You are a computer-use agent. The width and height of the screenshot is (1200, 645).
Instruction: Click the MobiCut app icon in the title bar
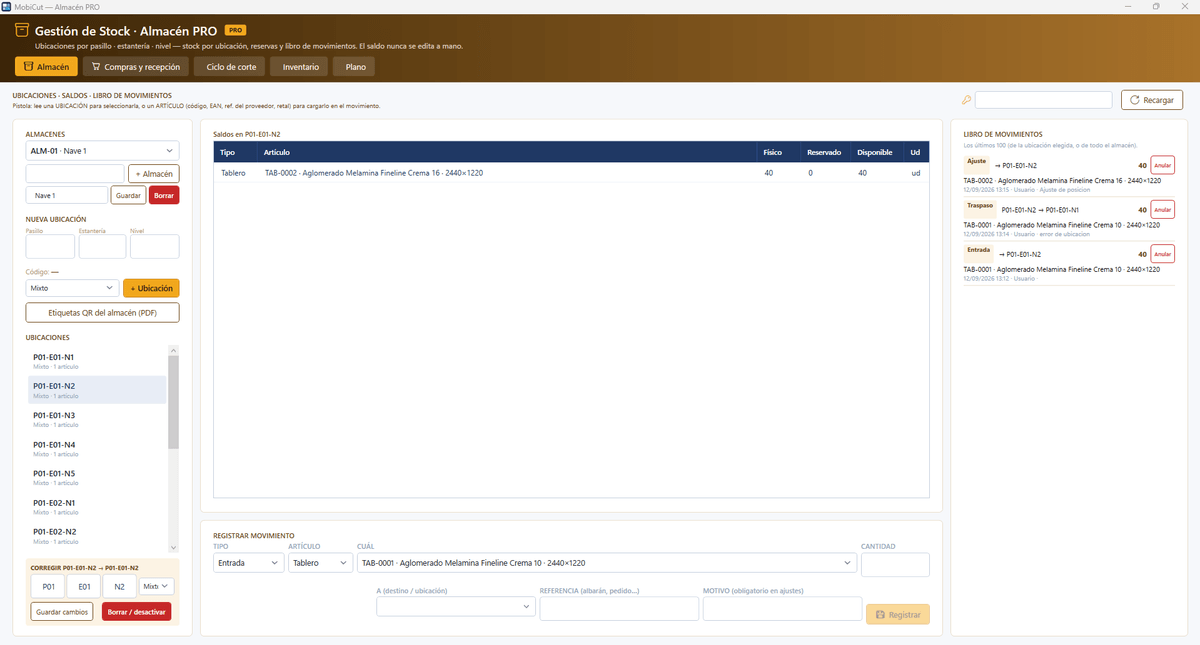tap(6, 6)
